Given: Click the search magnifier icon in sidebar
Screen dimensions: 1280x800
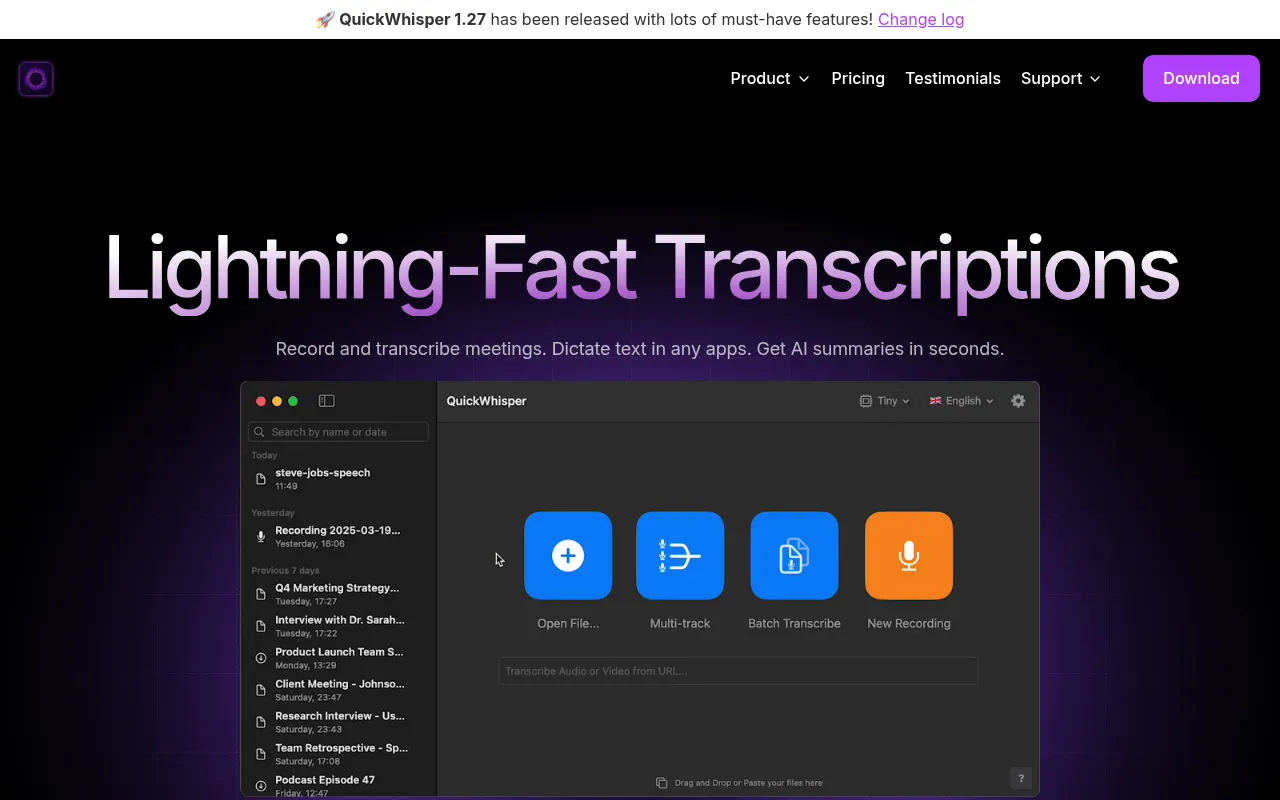Looking at the screenshot, I should pyautogui.click(x=261, y=432).
